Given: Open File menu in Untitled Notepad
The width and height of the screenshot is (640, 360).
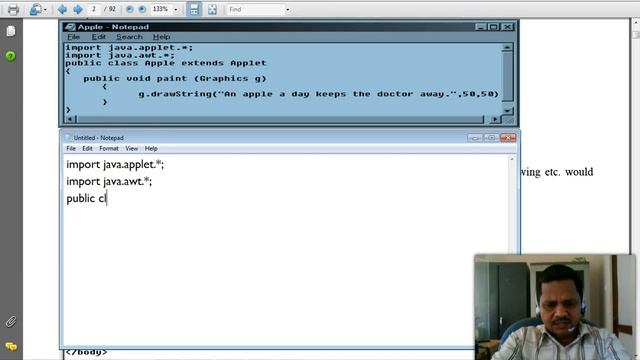Looking at the screenshot, I should [x=71, y=149].
